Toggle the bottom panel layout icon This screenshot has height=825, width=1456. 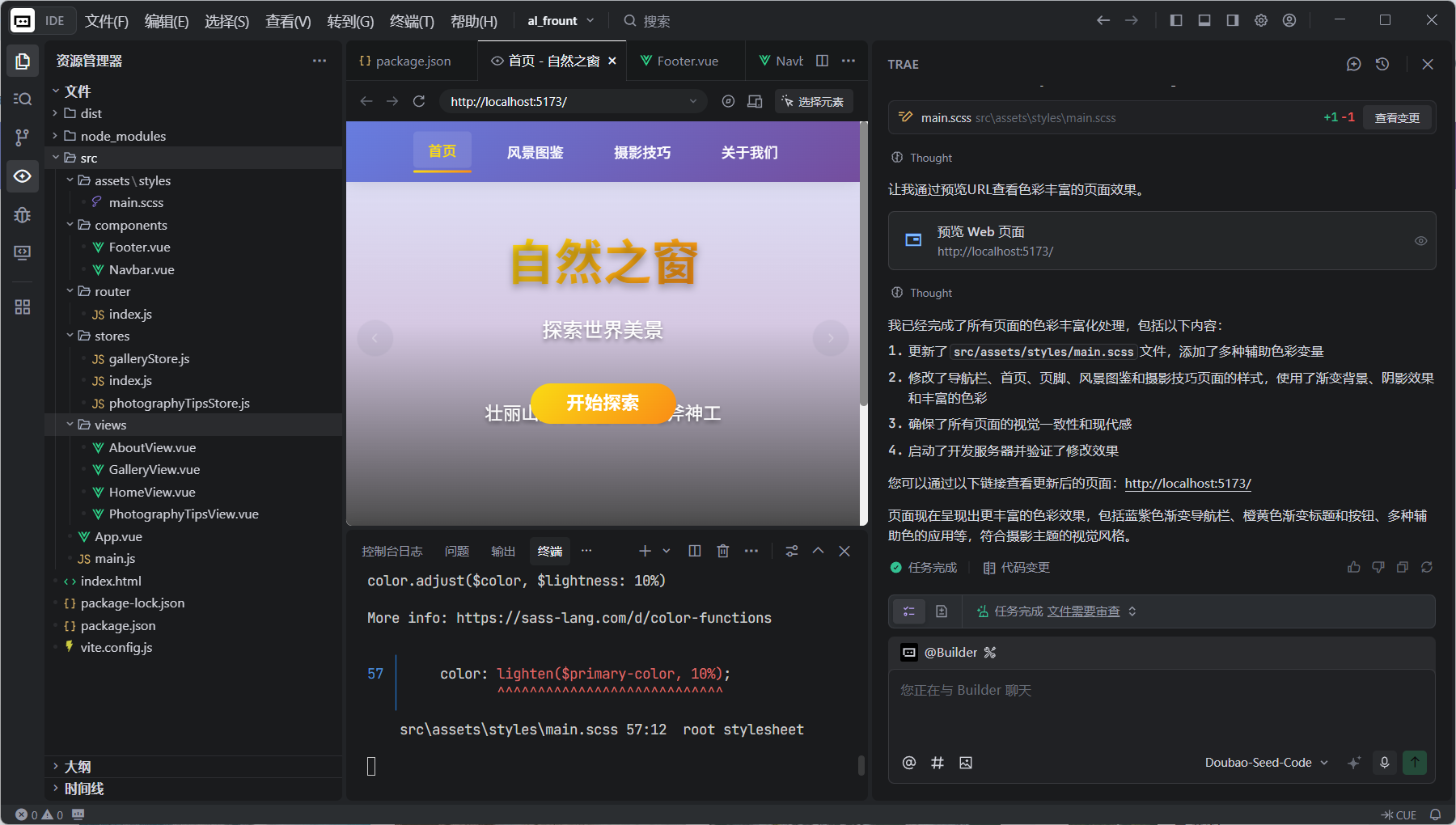pos(1204,20)
